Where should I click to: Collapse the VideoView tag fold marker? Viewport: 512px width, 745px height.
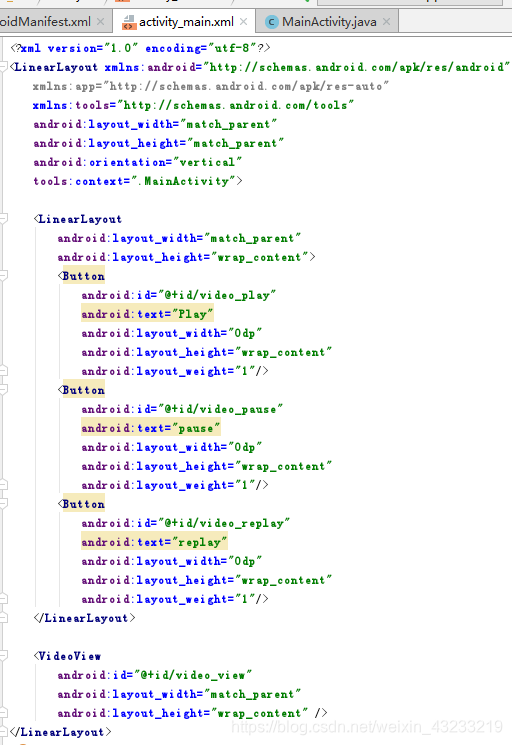pos(4,655)
